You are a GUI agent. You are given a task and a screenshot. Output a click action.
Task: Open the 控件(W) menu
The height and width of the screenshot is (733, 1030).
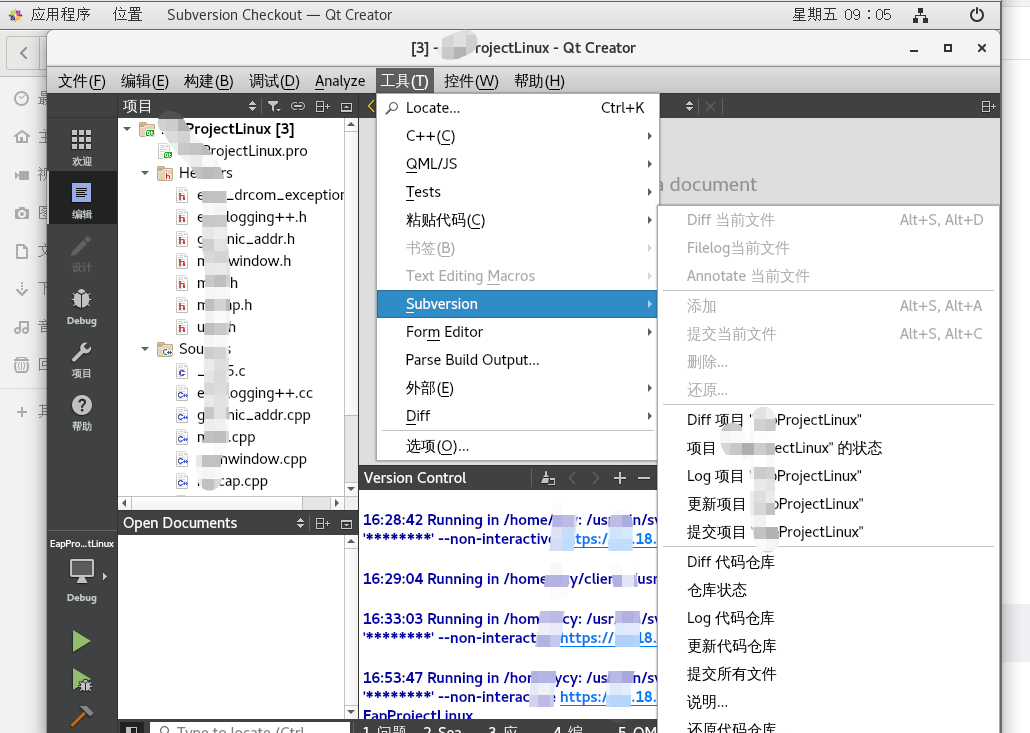pos(471,81)
